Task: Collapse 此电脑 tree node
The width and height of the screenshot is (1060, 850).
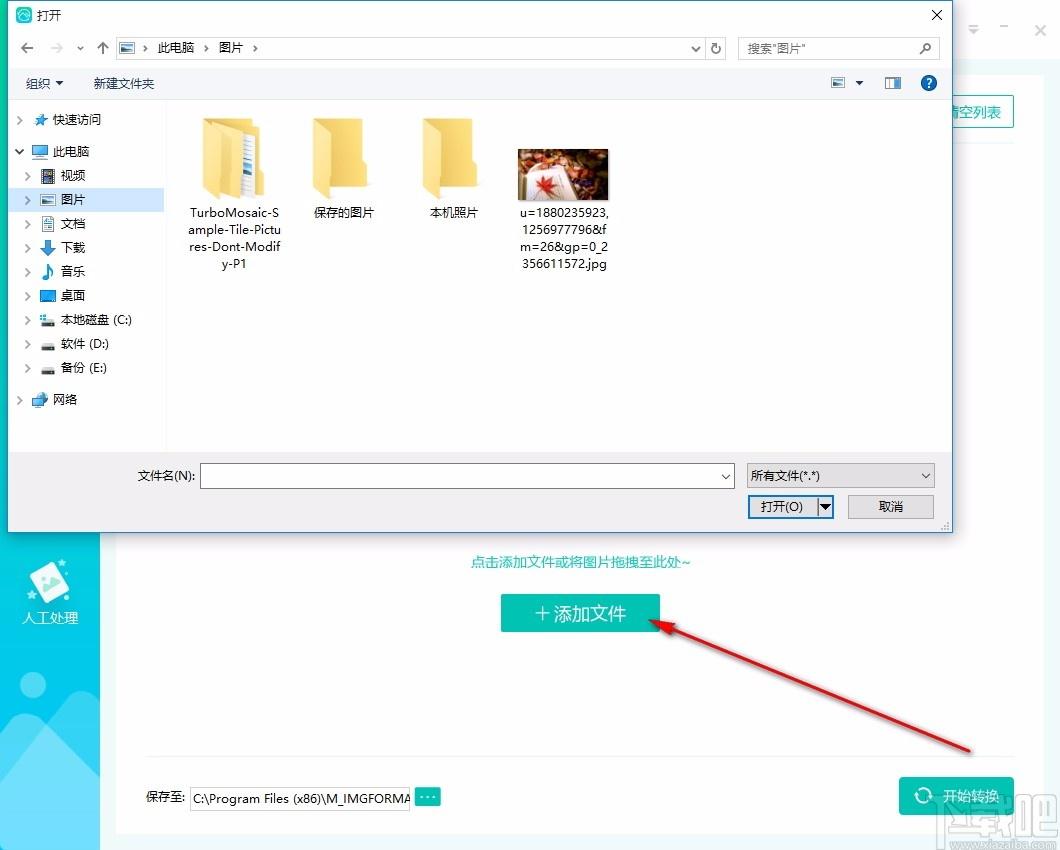Action: (x=20, y=151)
